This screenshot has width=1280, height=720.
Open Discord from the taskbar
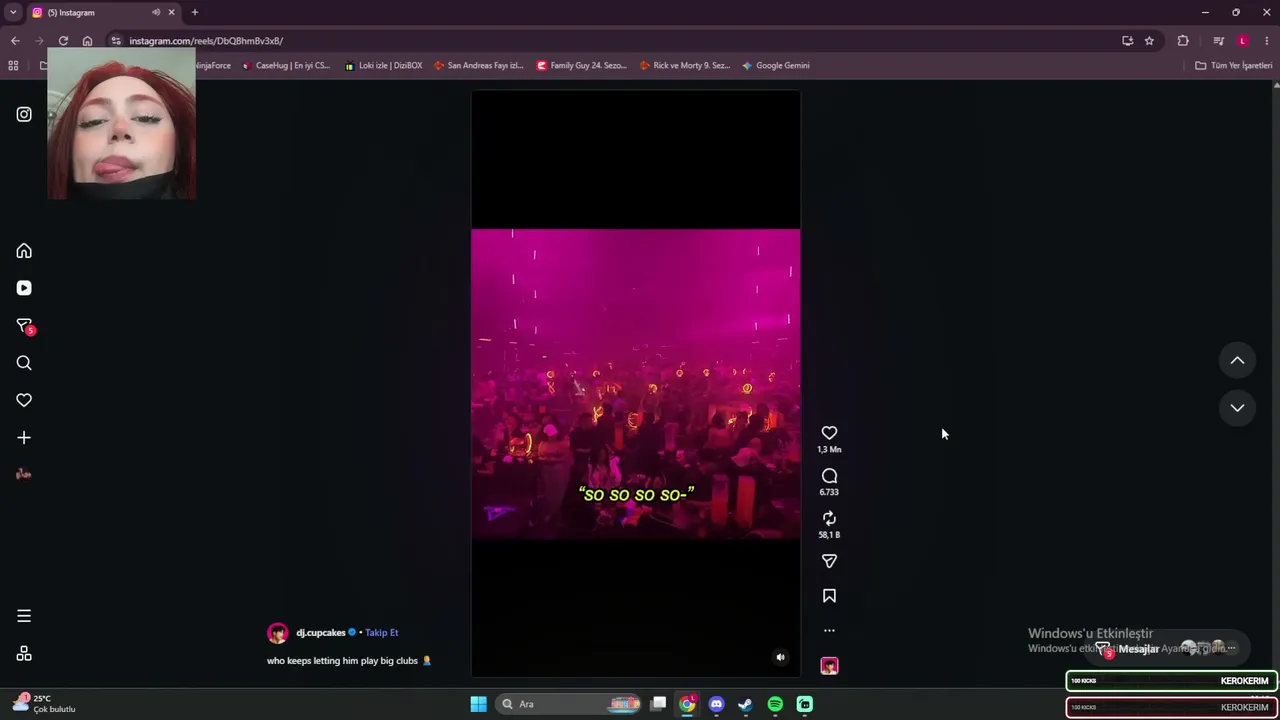point(716,704)
